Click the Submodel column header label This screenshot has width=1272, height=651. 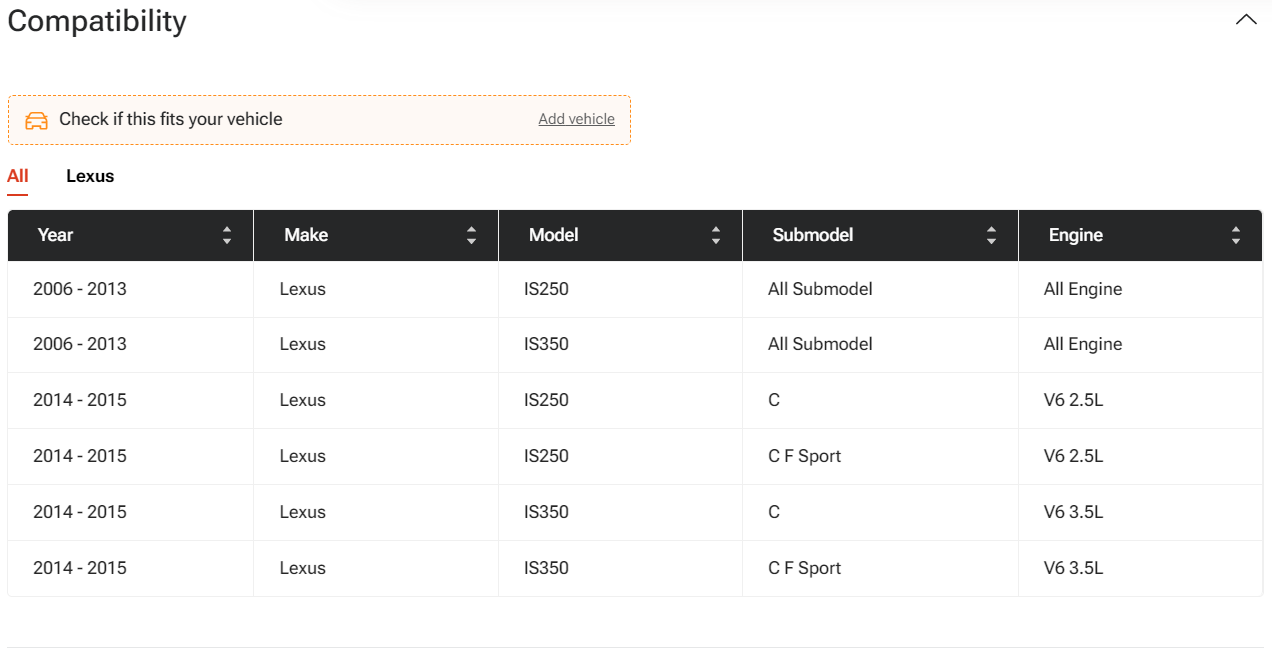pyautogui.click(x=813, y=235)
